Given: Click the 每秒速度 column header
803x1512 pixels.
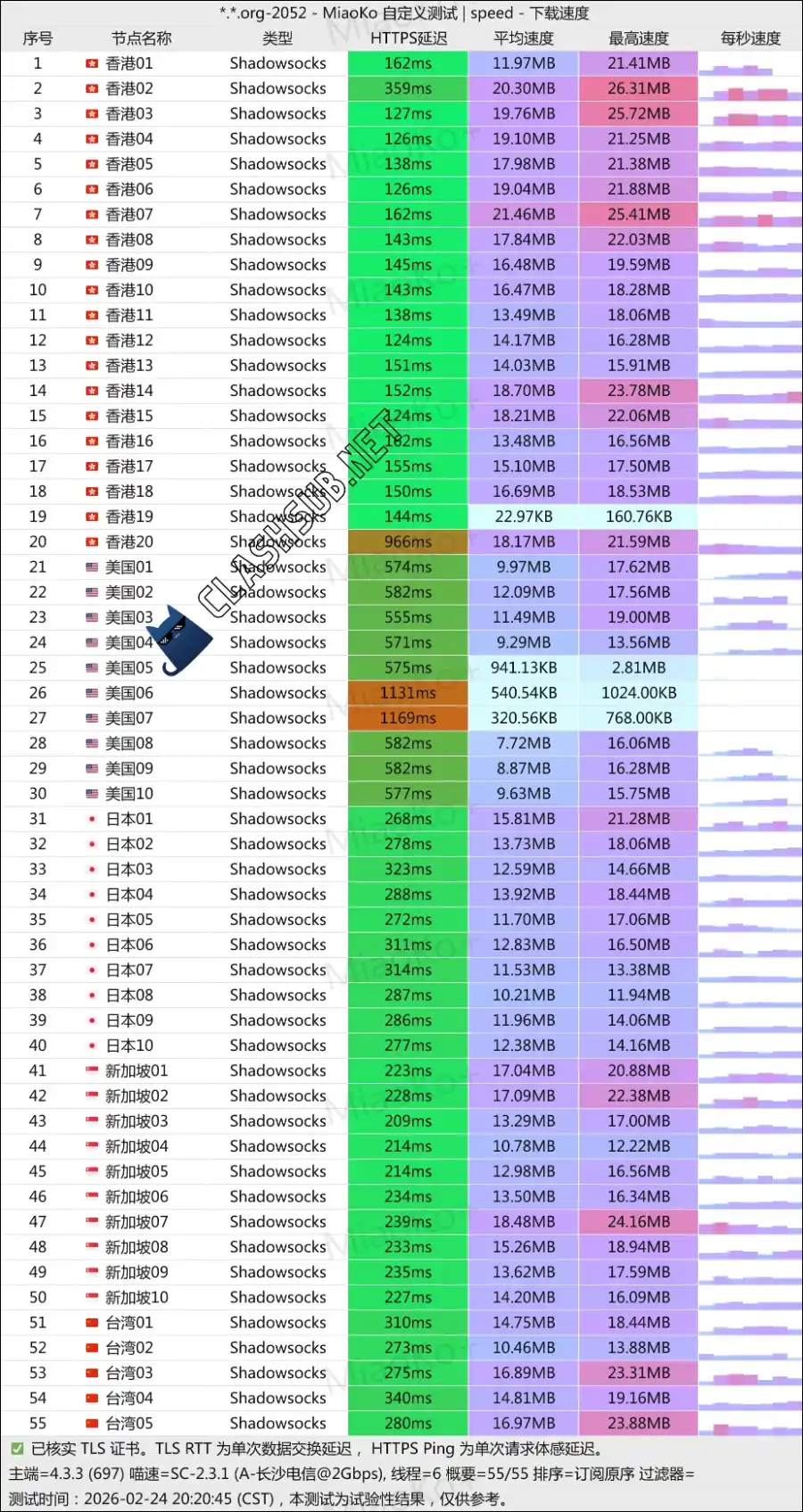Looking at the screenshot, I should 749,38.
